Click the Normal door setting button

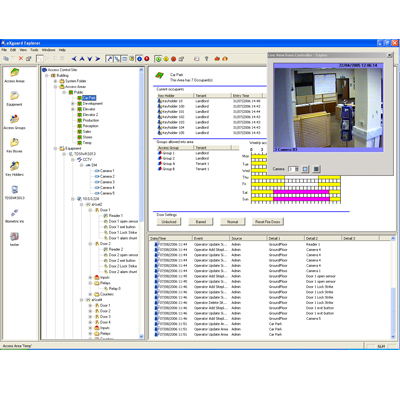point(233,222)
